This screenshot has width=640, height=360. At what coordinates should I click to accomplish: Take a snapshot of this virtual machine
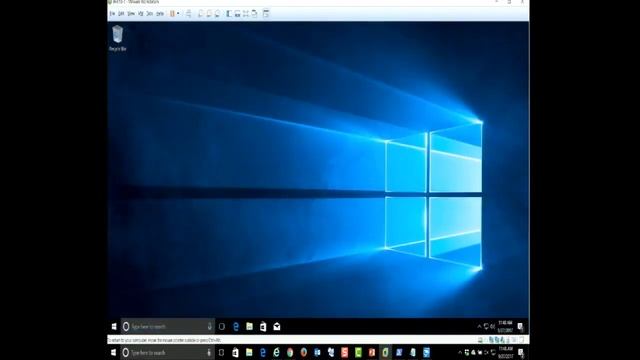click(x=200, y=13)
